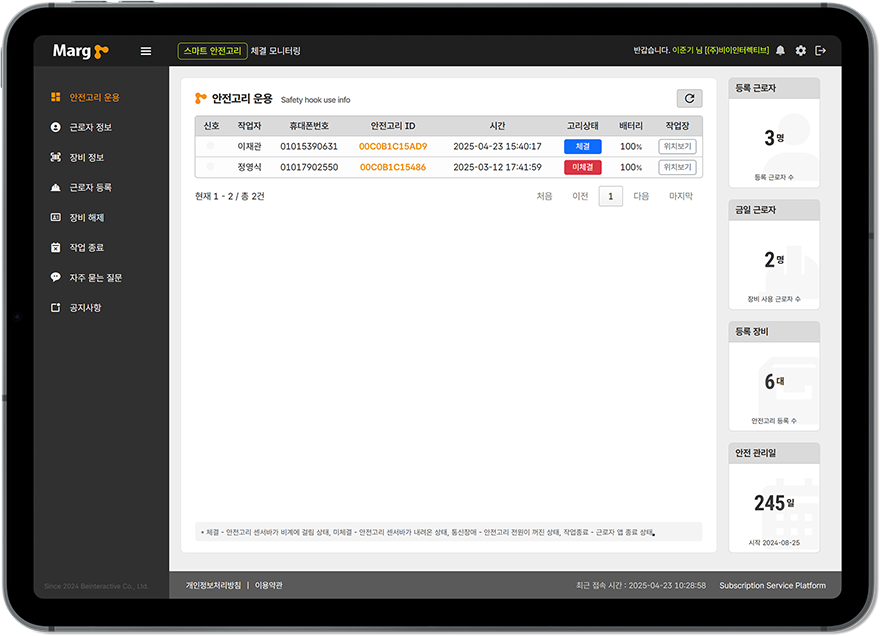Image resolution: width=880 pixels, height=636 pixels.
Task: Refresh the safety hook table
Action: click(689, 98)
